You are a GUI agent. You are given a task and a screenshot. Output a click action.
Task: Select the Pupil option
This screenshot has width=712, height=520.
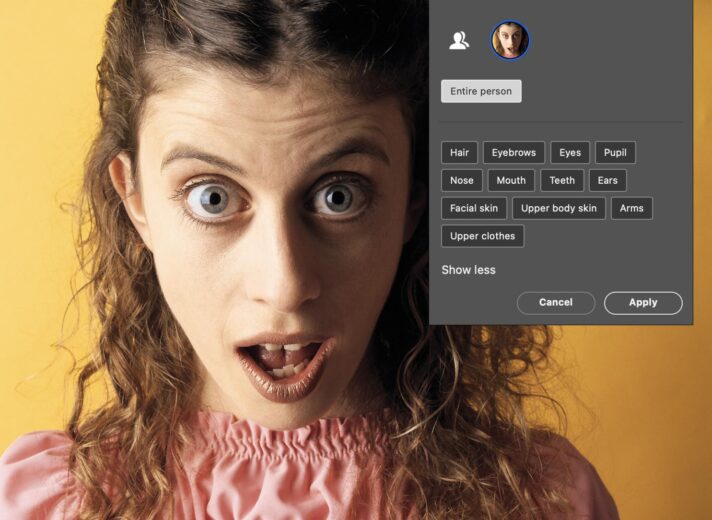click(x=615, y=153)
